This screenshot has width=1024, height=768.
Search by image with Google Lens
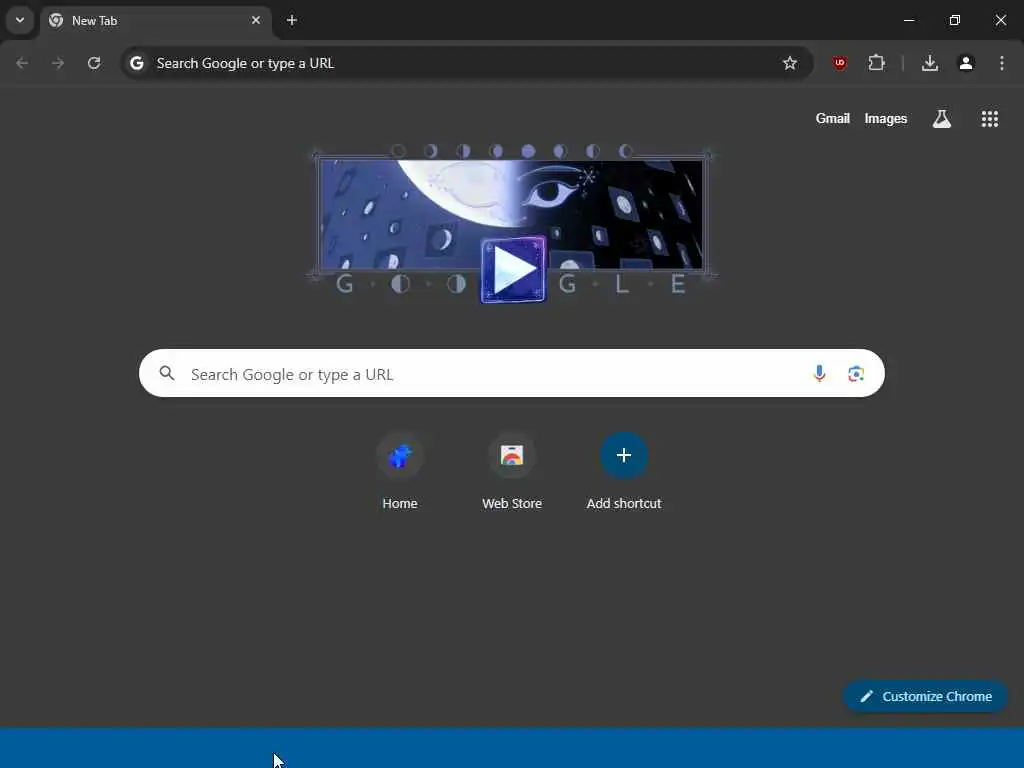tap(856, 374)
